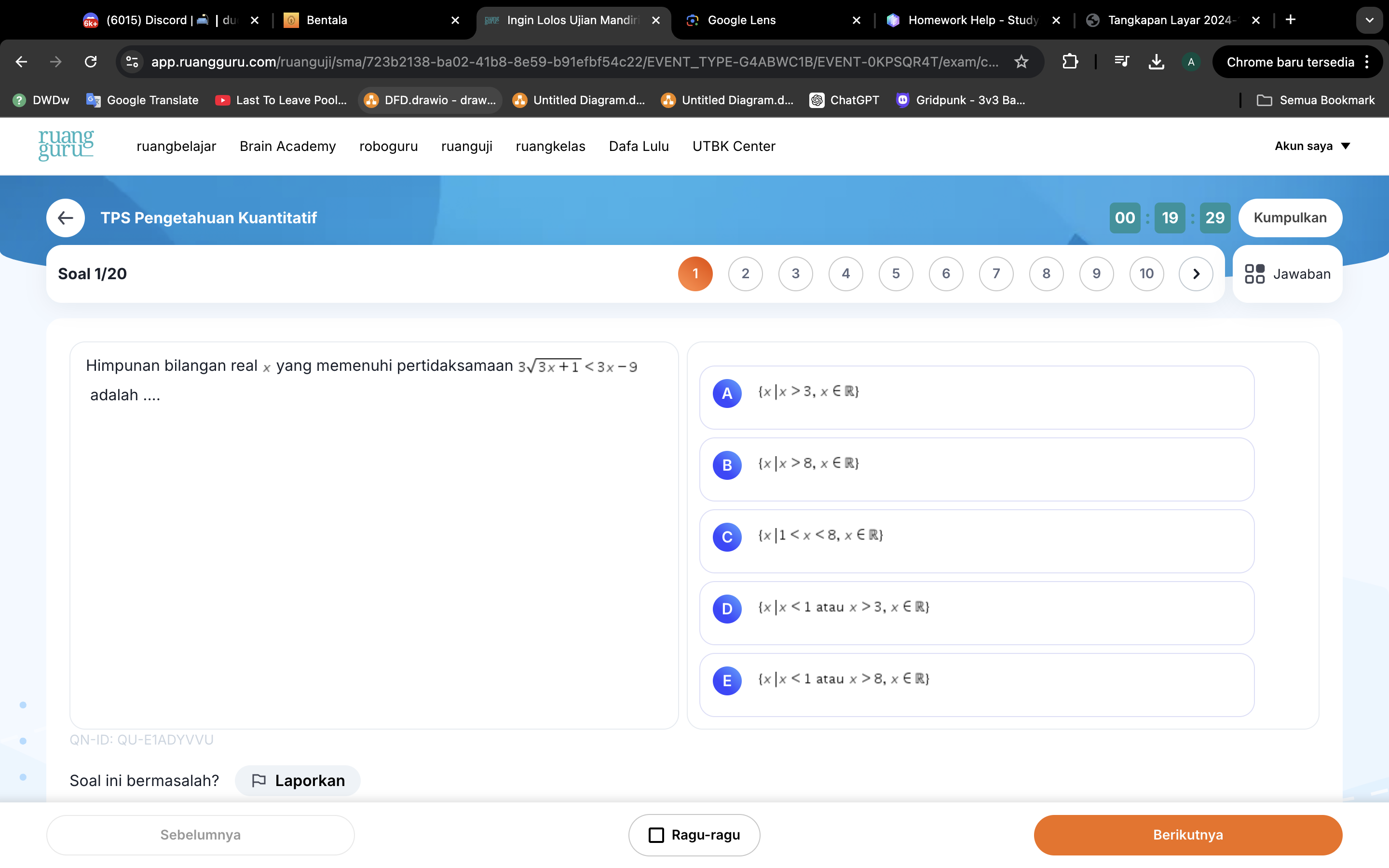Go to question number 8
This screenshot has height=868, width=1389.
coord(1046,273)
